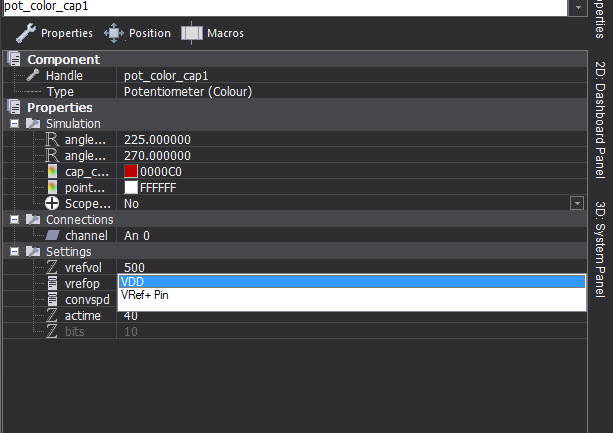Click the Handle wrench icon
Viewport: 613px width, 433px height.
(33, 75)
